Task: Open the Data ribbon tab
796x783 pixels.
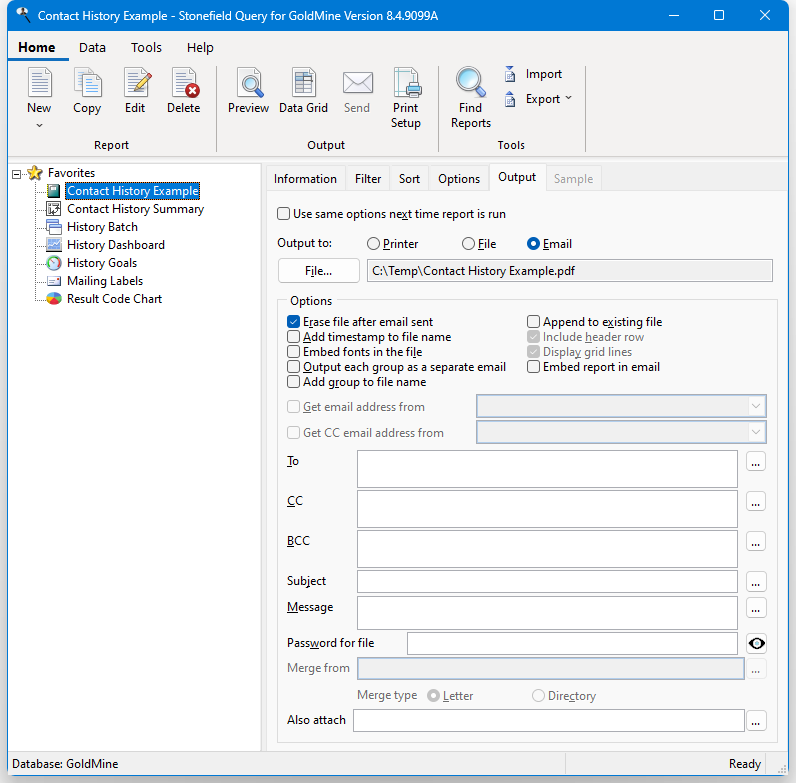Action: pyautogui.click(x=92, y=48)
